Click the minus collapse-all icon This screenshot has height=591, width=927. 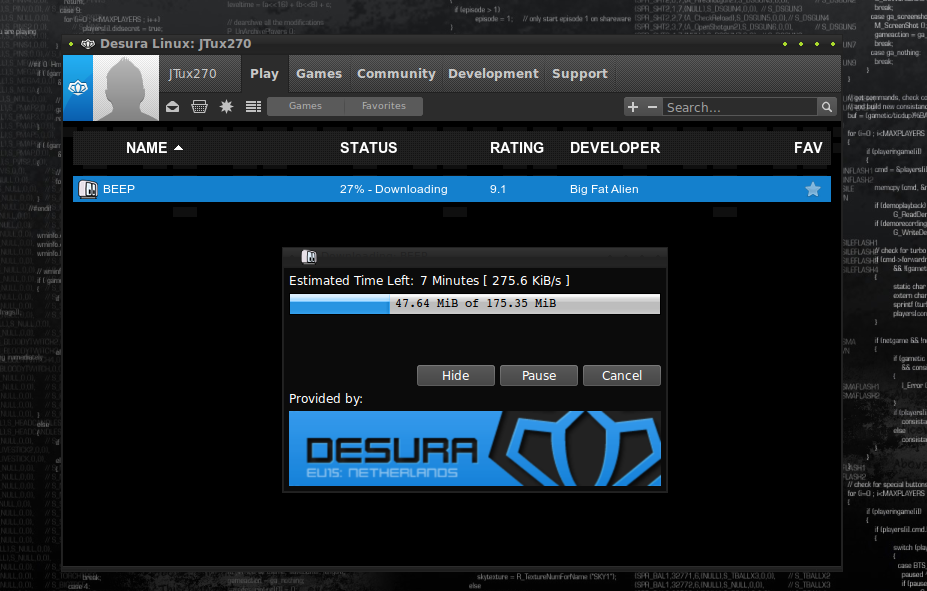652,107
